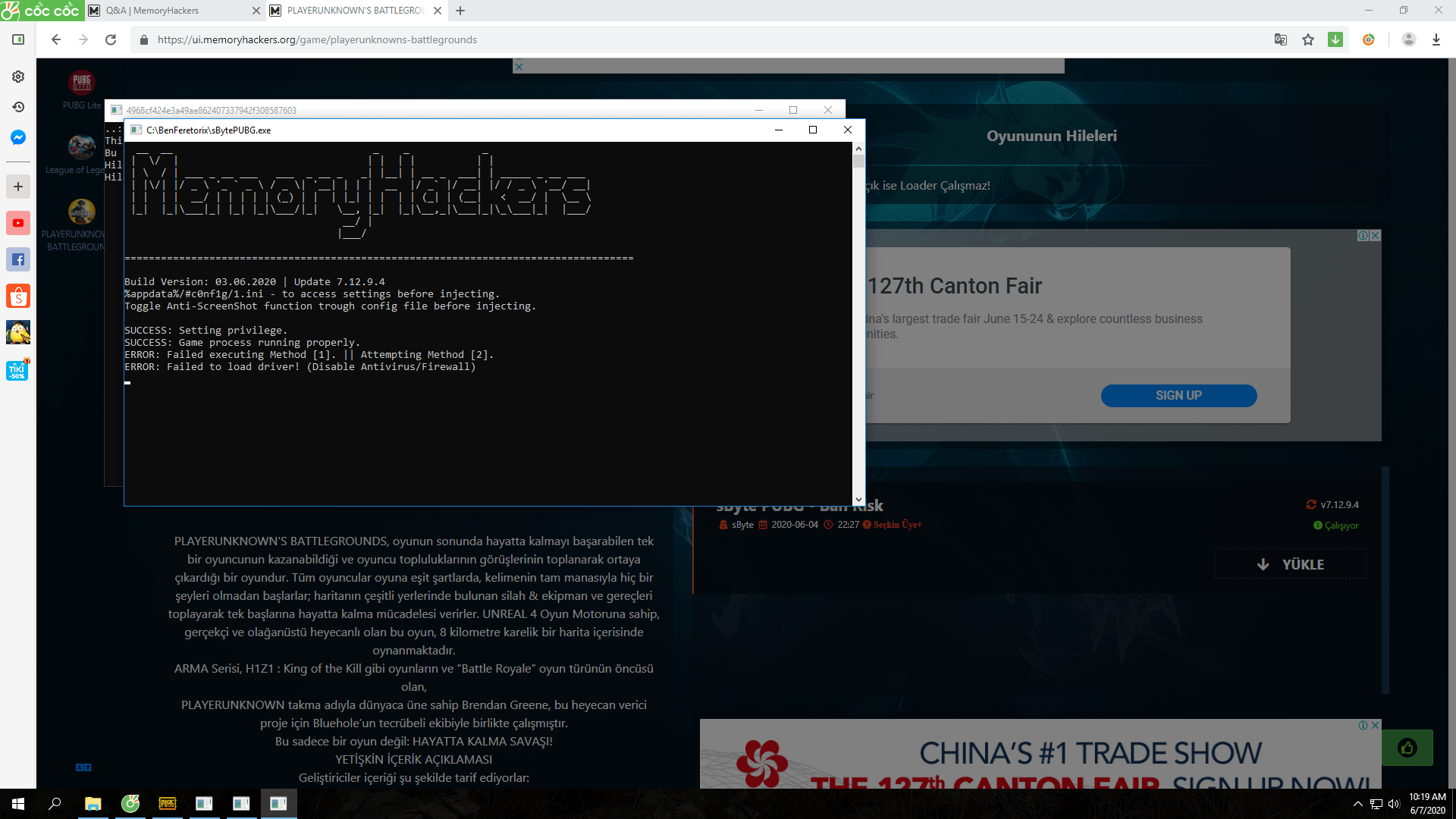Open the downloads arrow icon
This screenshot has height=819, width=1456.
tap(1436, 39)
